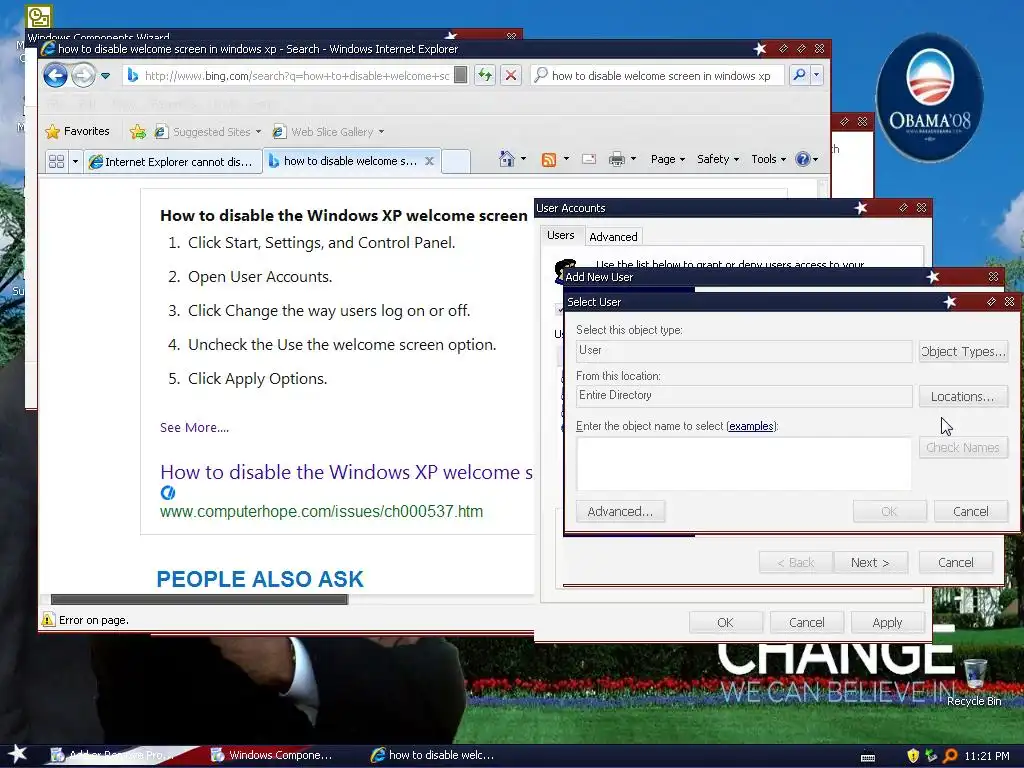The width and height of the screenshot is (1024, 768).
Task: Click Cancel in Add New User wizard
Action: pos(955,562)
